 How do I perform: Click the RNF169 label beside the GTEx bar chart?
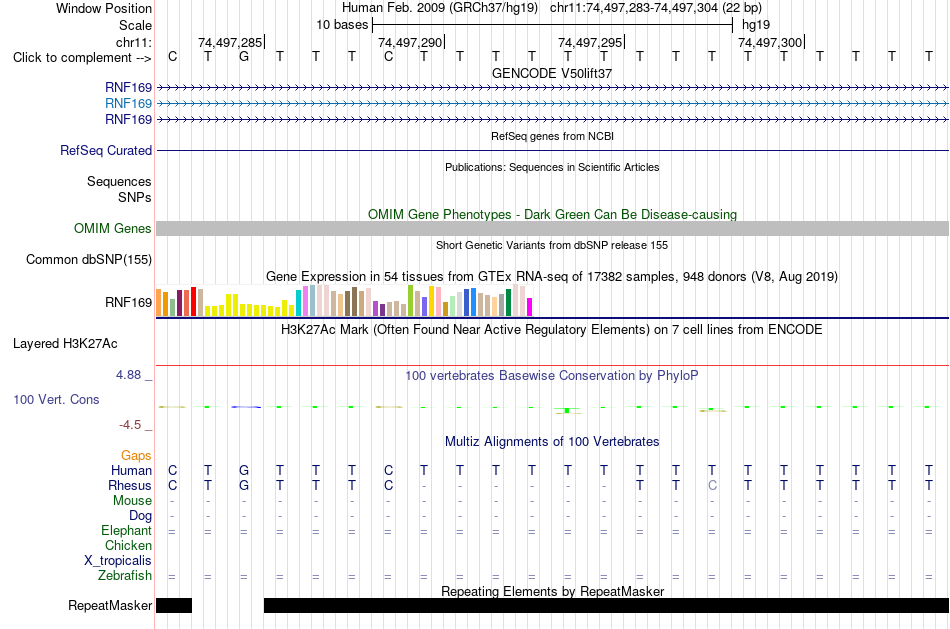(128, 302)
